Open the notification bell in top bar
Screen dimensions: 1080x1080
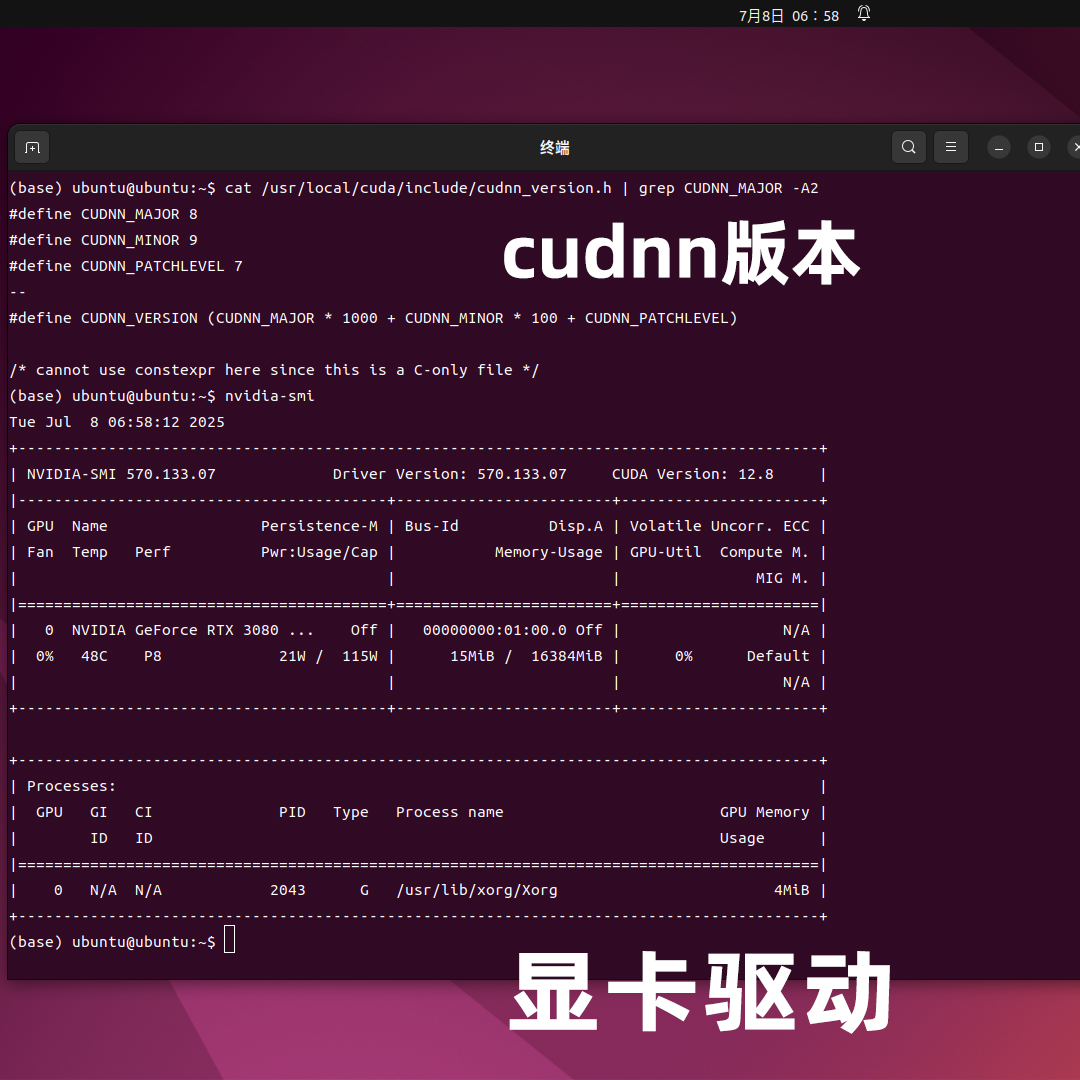pyautogui.click(x=864, y=14)
